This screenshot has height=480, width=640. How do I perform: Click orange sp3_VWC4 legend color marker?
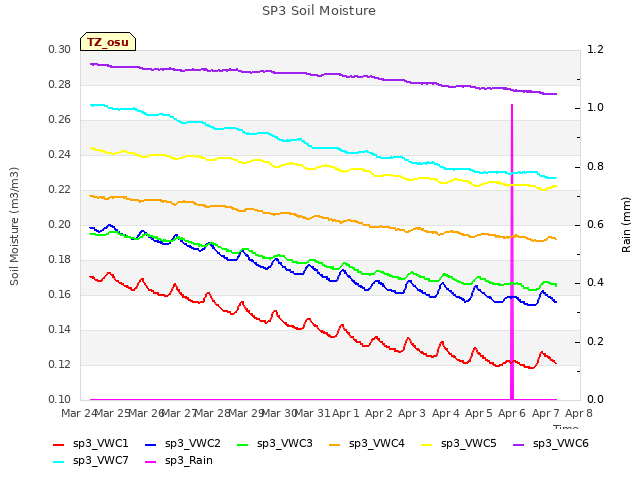point(335,444)
